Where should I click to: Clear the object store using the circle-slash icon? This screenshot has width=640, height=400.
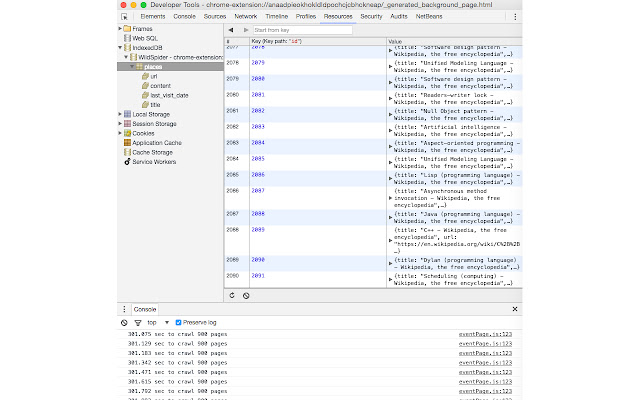[x=246, y=295]
